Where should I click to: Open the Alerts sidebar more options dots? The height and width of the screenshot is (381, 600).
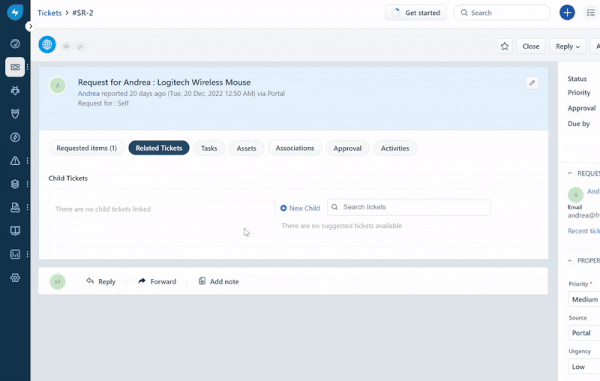click(28, 161)
